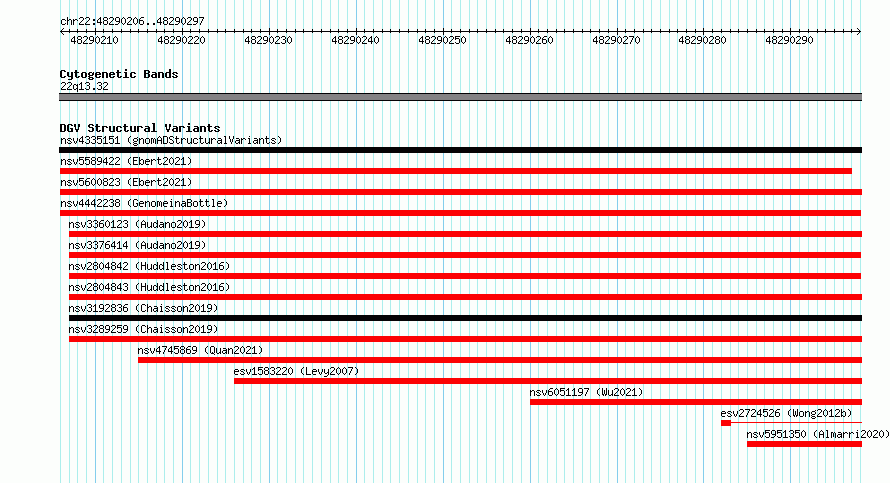Click the DGV Structural Variants track heading
This screenshot has height=483, width=890.
140,128
